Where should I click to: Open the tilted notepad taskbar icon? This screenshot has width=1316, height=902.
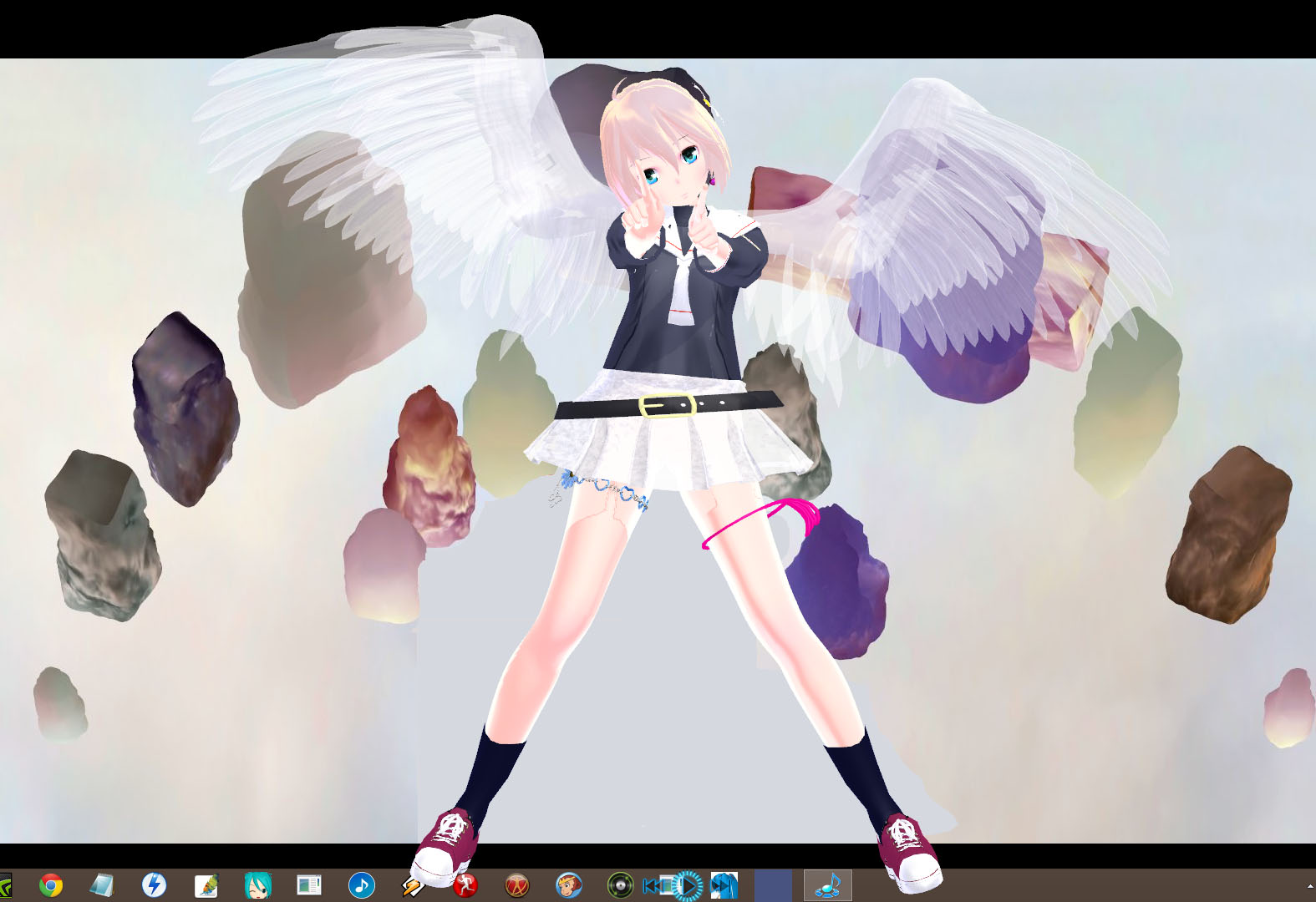pyautogui.click(x=102, y=885)
